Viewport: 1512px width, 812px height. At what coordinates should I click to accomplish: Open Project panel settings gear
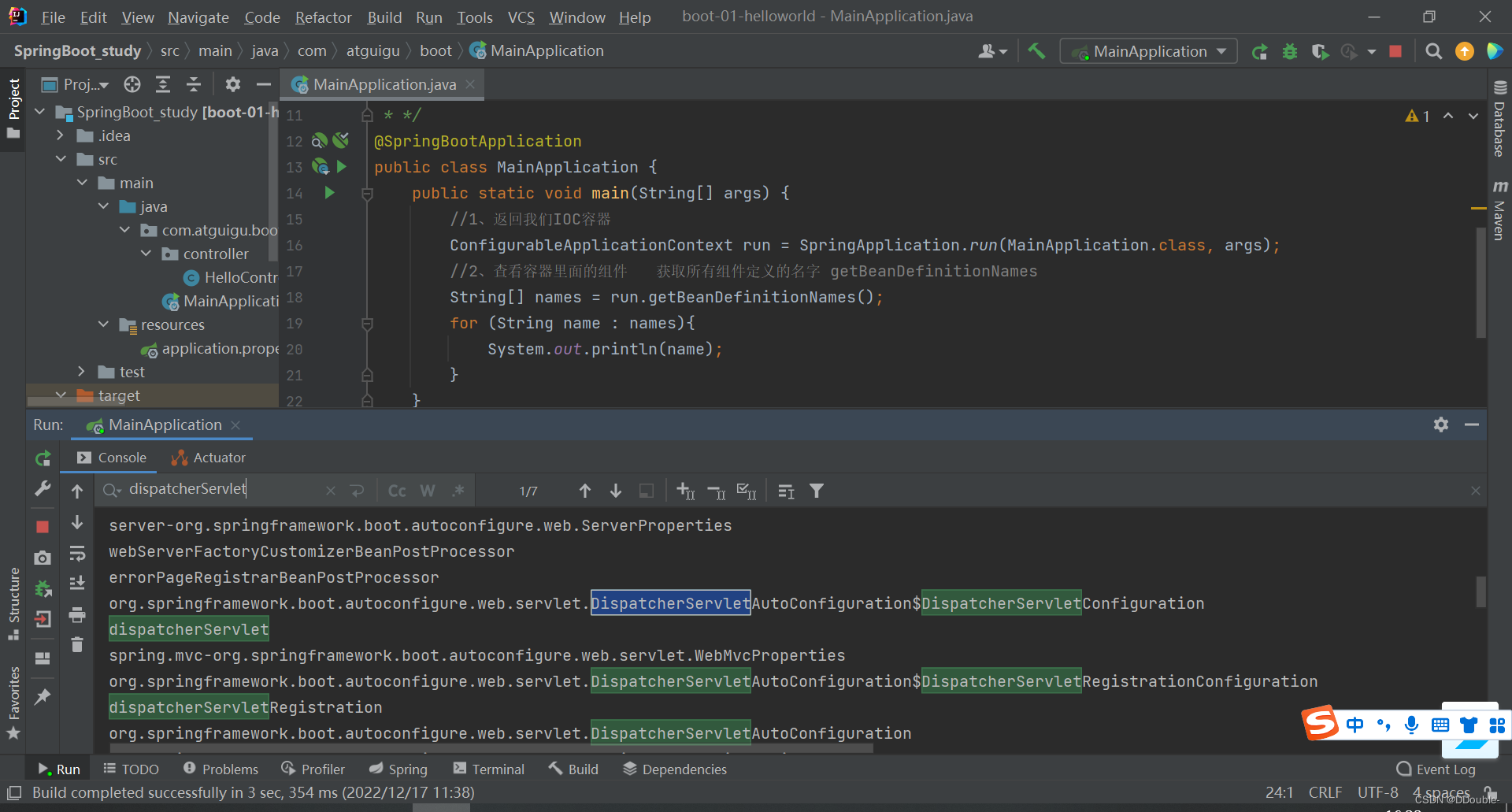(x=232, y=84)
